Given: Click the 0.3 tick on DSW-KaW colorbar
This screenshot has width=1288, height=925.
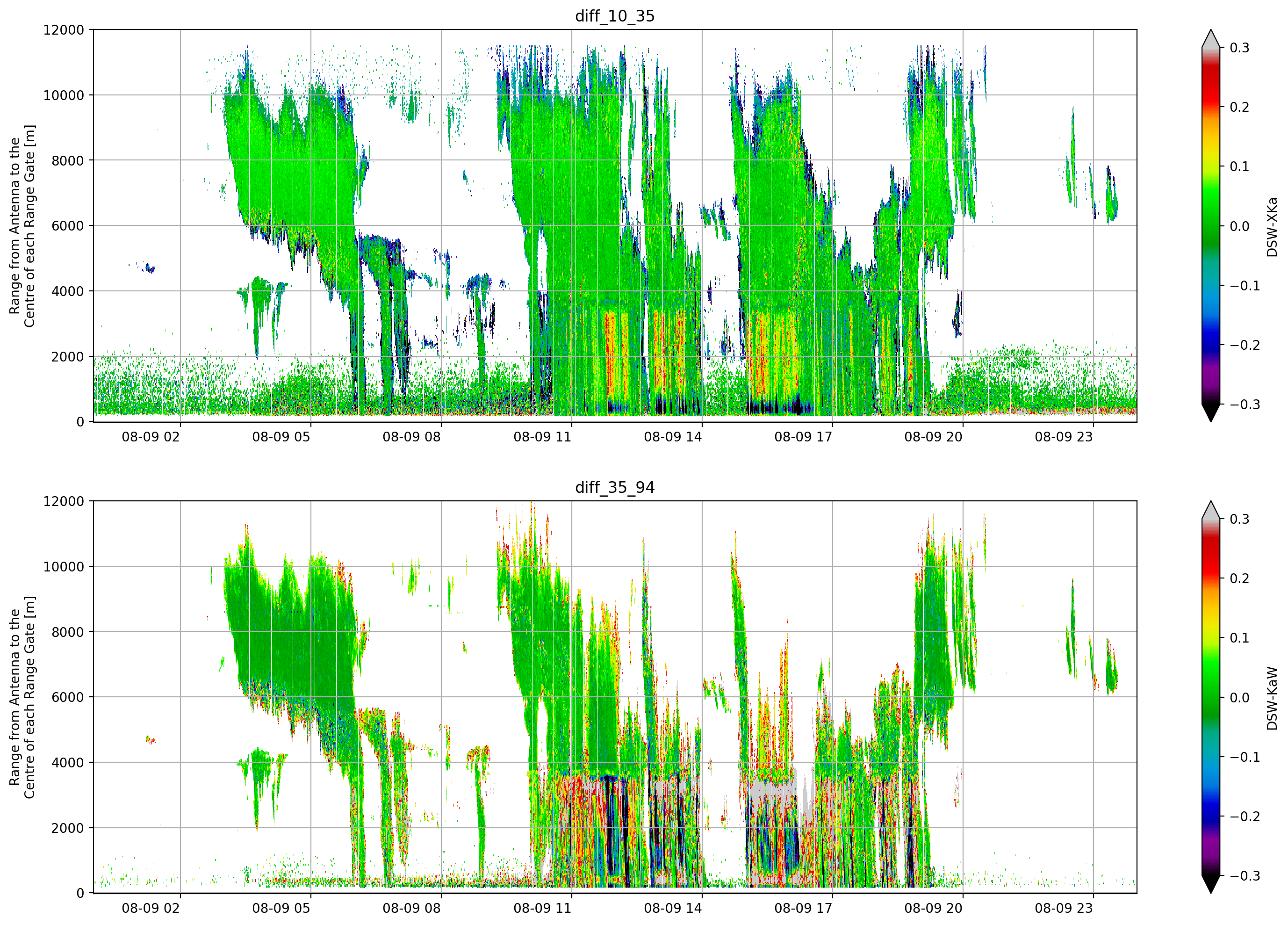Looking at the screenshot, I should (1240, 519).
